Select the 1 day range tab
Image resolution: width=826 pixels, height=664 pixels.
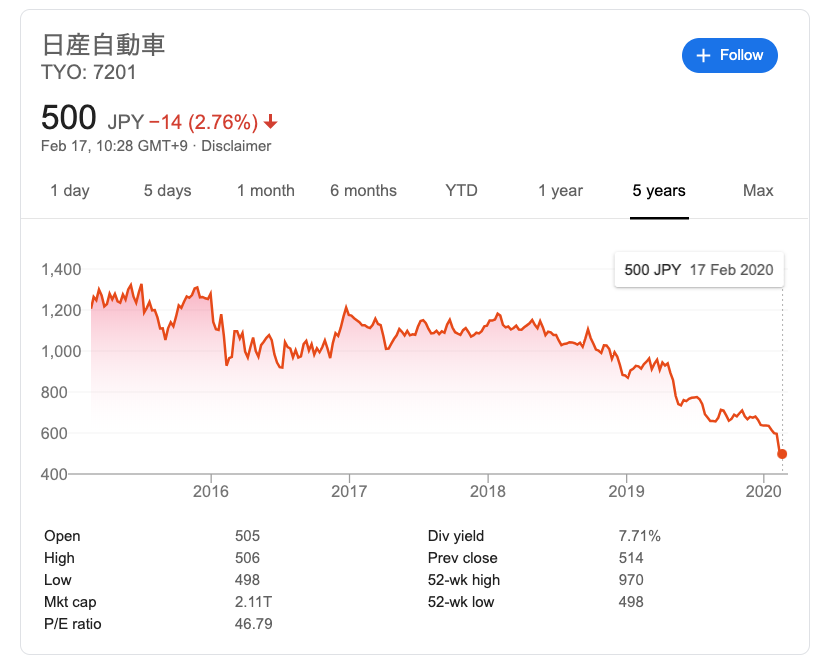tap(70, 191)
